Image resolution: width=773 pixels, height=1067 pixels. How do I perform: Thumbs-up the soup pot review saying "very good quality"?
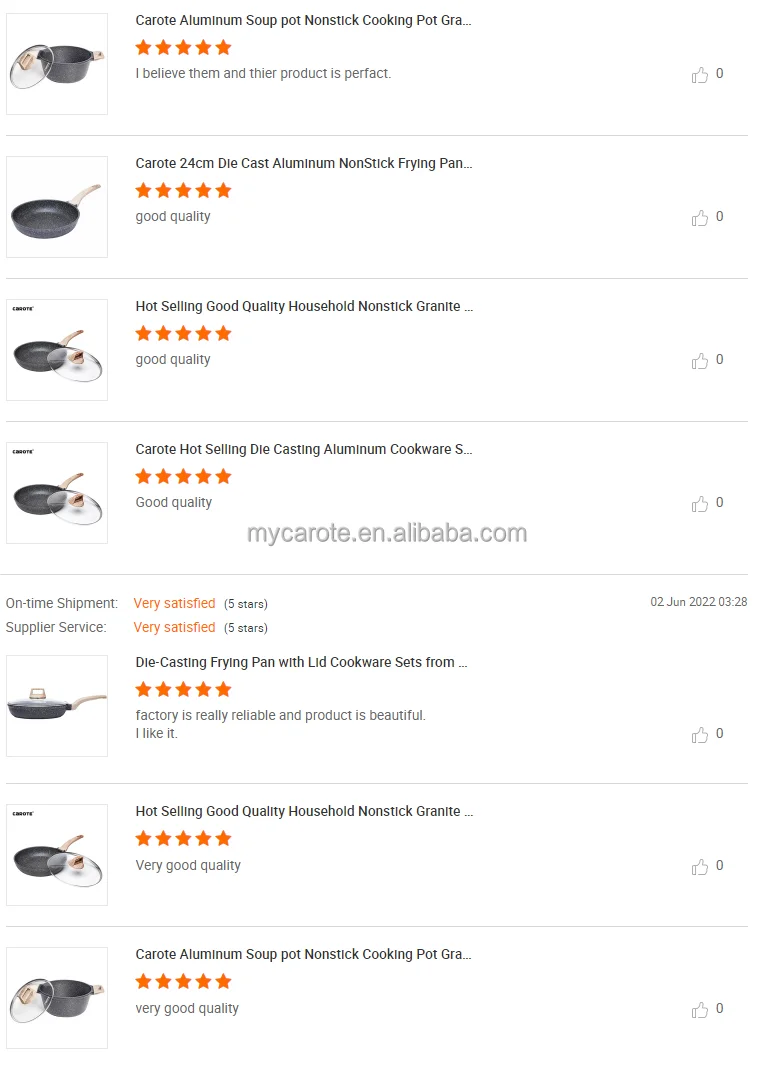click(x=700, y=1010)
